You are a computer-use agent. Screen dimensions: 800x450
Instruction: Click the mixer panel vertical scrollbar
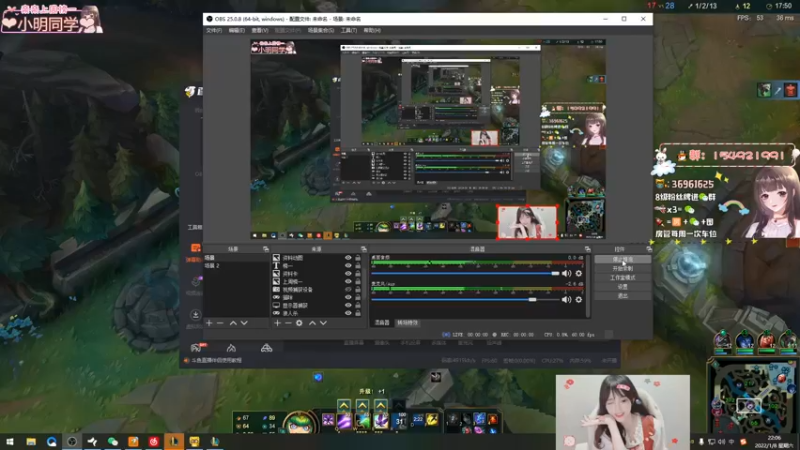(588, 286)
